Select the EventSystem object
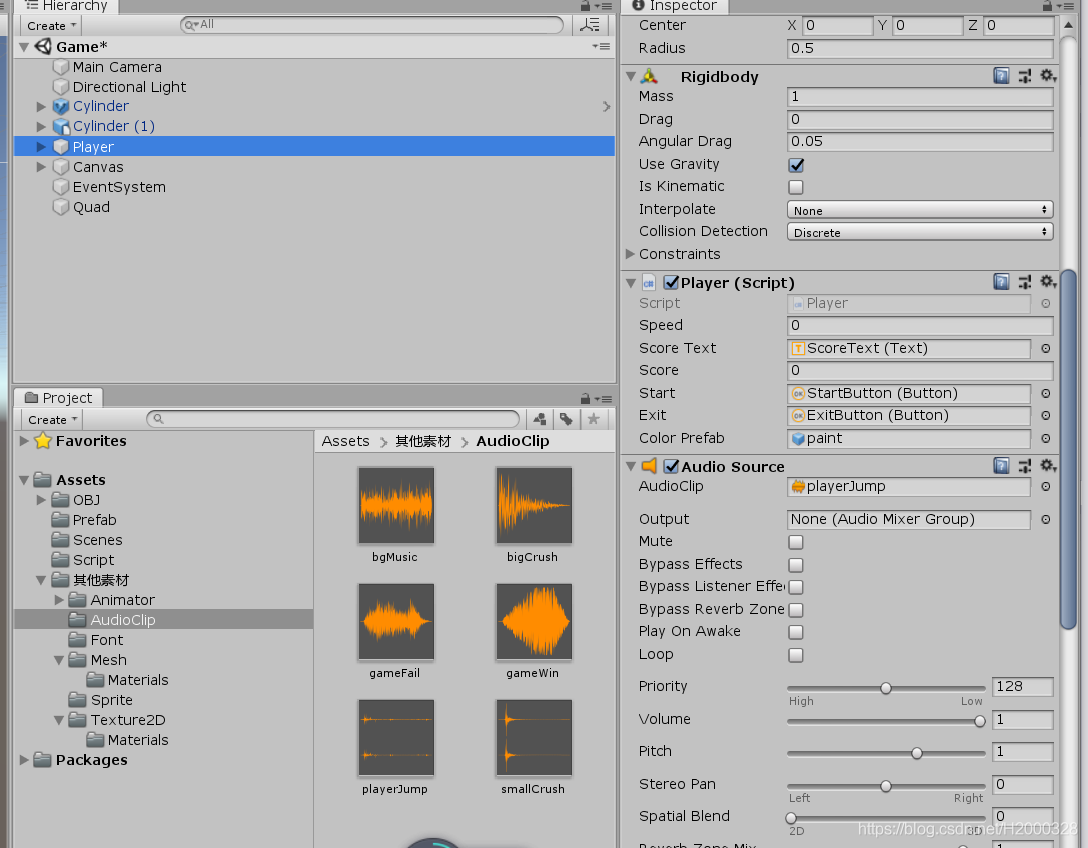1088x848 pixels. click(119, 187)
